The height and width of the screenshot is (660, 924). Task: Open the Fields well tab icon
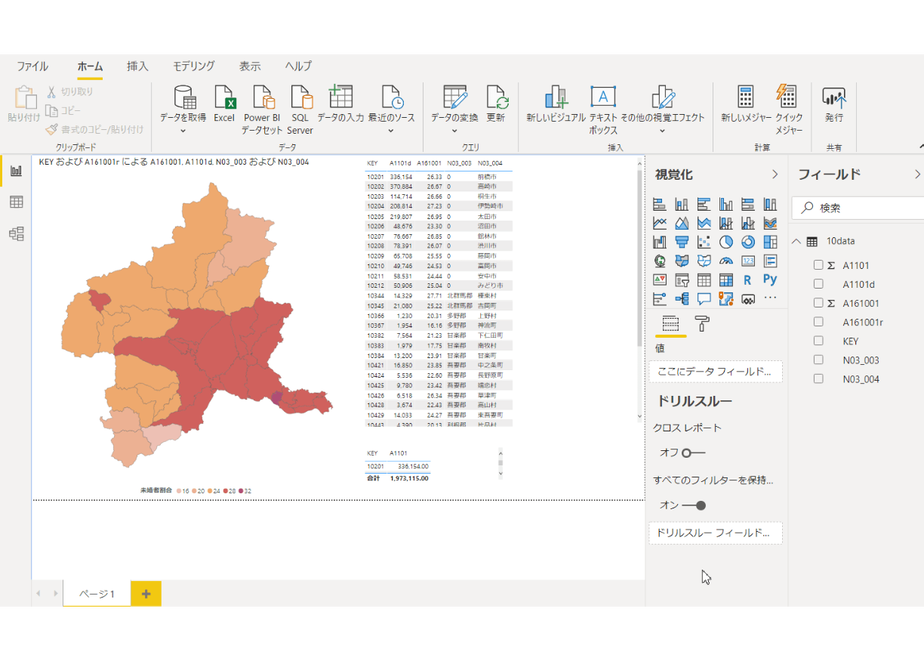[671, 324]
